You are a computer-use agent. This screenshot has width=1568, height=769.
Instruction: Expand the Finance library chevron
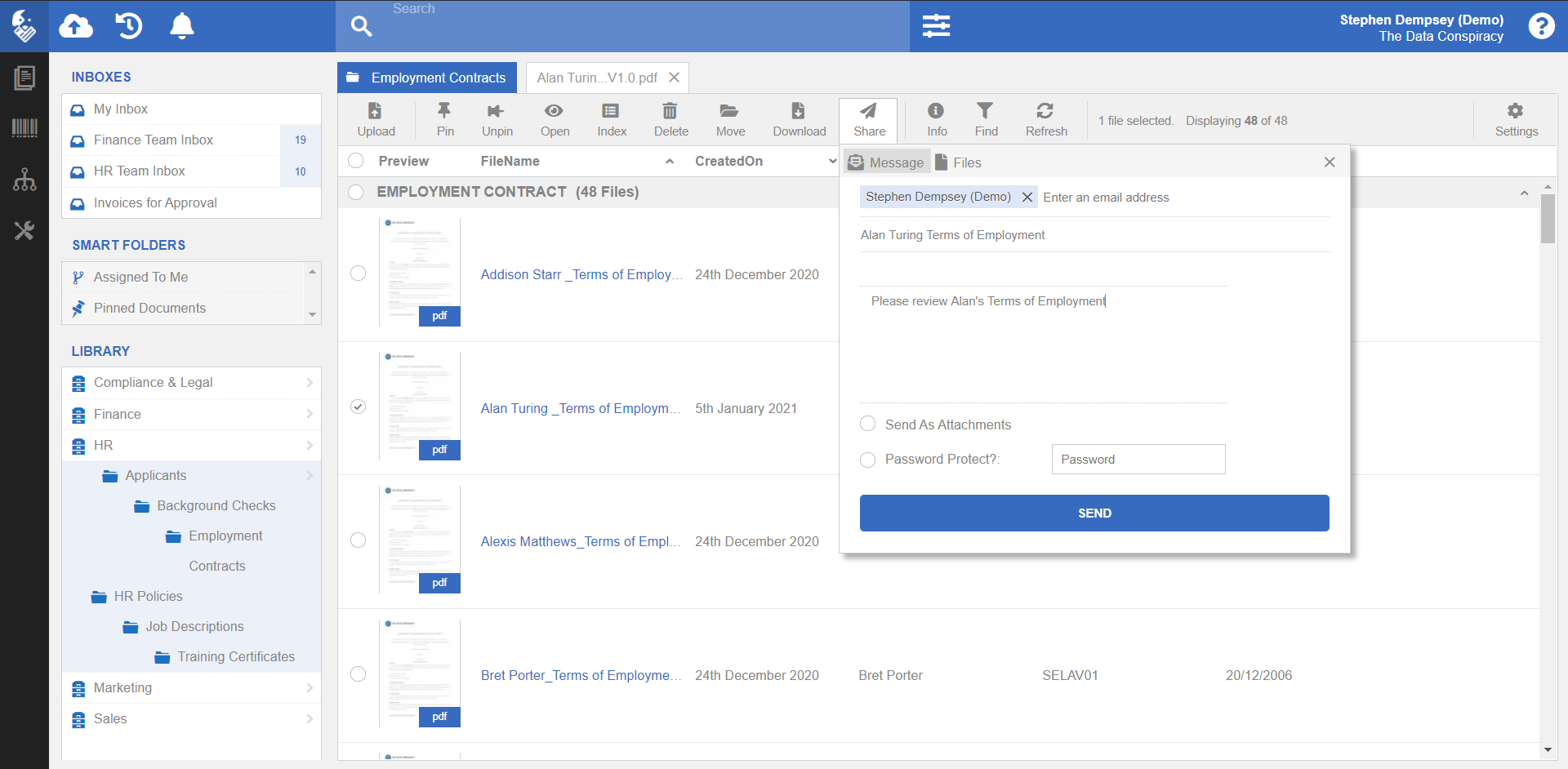(310, 414)
